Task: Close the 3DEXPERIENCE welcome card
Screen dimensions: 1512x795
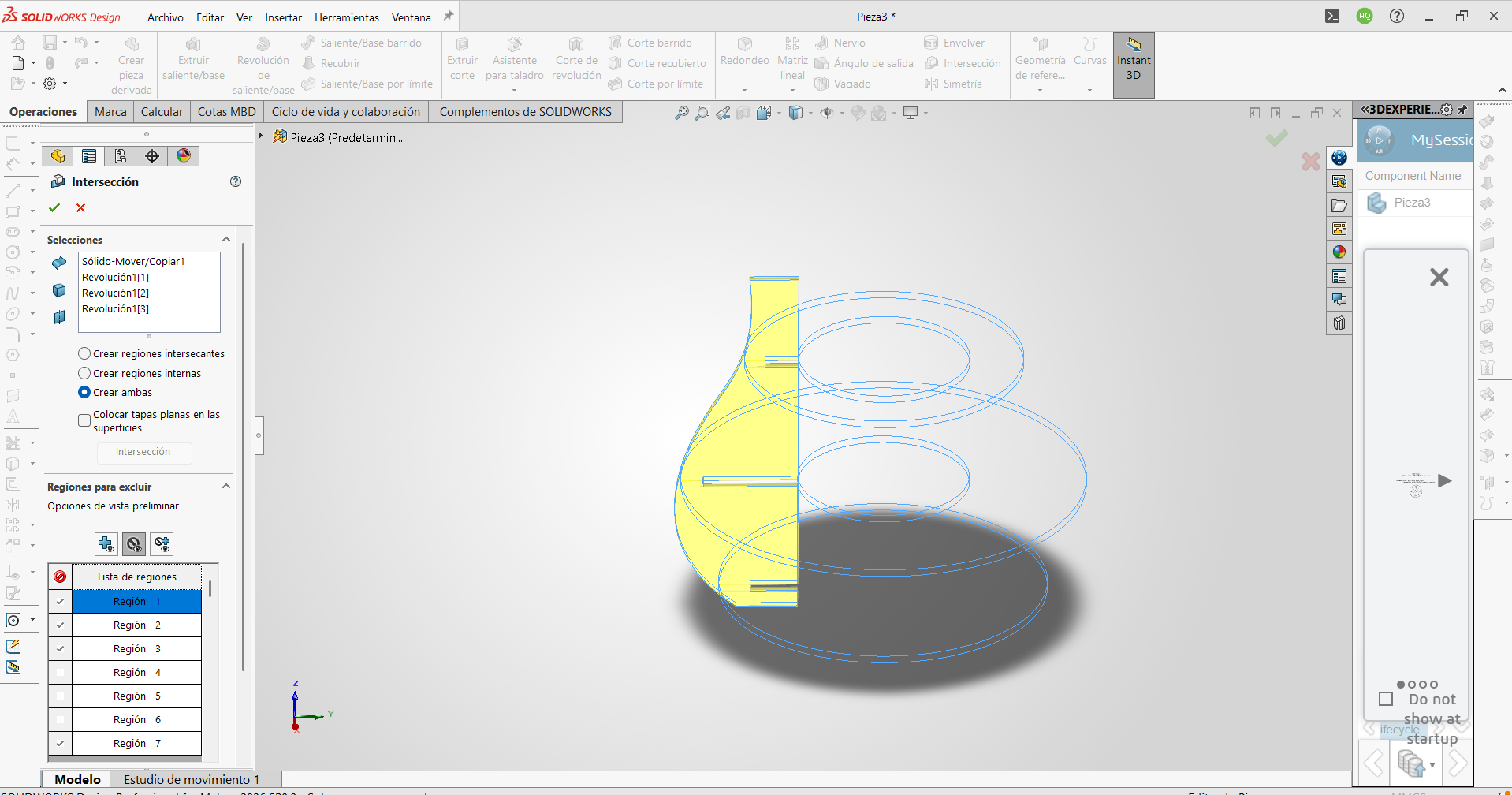Action: pos(1439,278)
